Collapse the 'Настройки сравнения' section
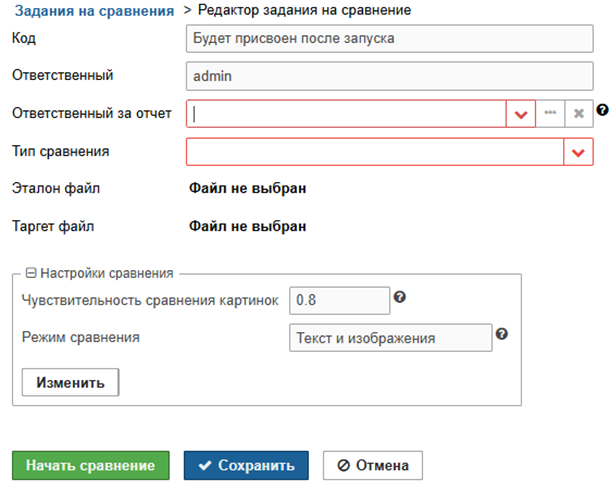 point(31,273)
